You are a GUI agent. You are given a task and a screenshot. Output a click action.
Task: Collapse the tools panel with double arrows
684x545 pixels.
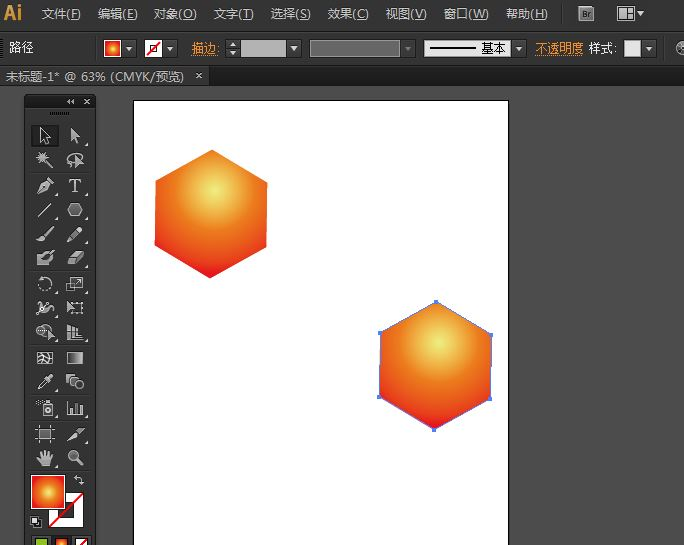click(70, 101)
